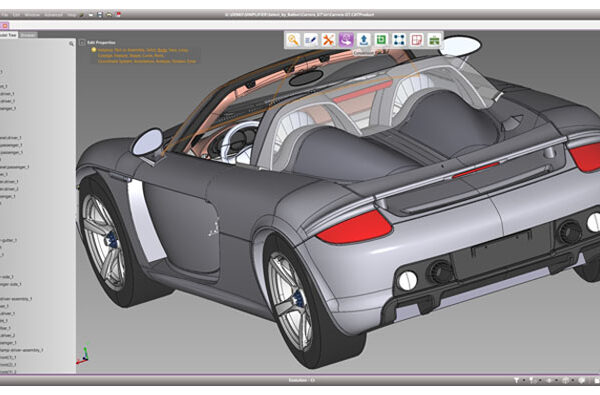Image resolution: width=600 pixels, height=395 pixels.
Task: Click the blue four-node points icon
Action: coord(399,39)
